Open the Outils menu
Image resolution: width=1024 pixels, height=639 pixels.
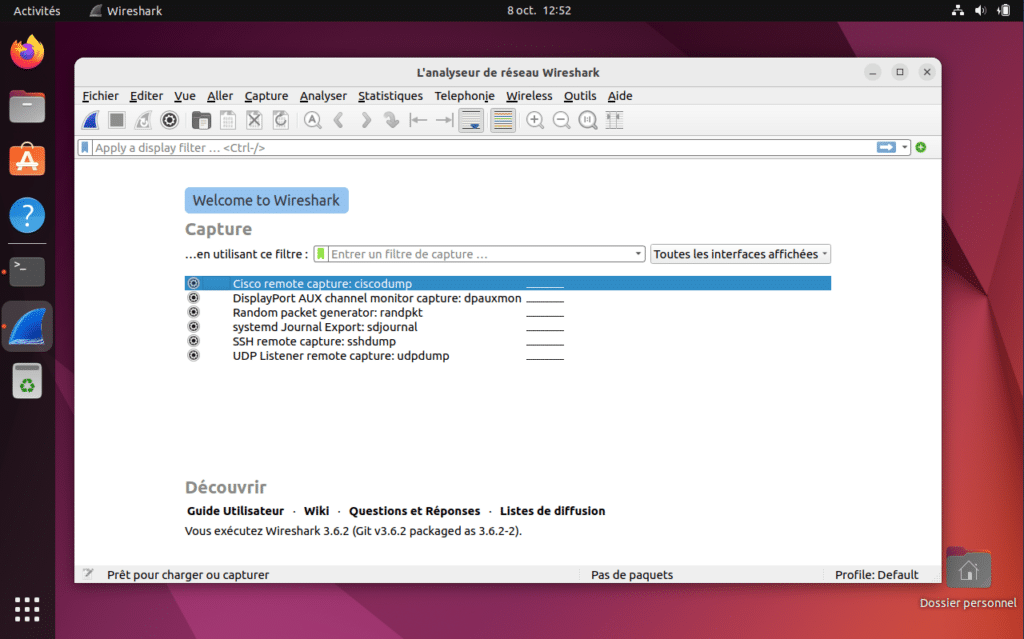(x=580, y=96)
